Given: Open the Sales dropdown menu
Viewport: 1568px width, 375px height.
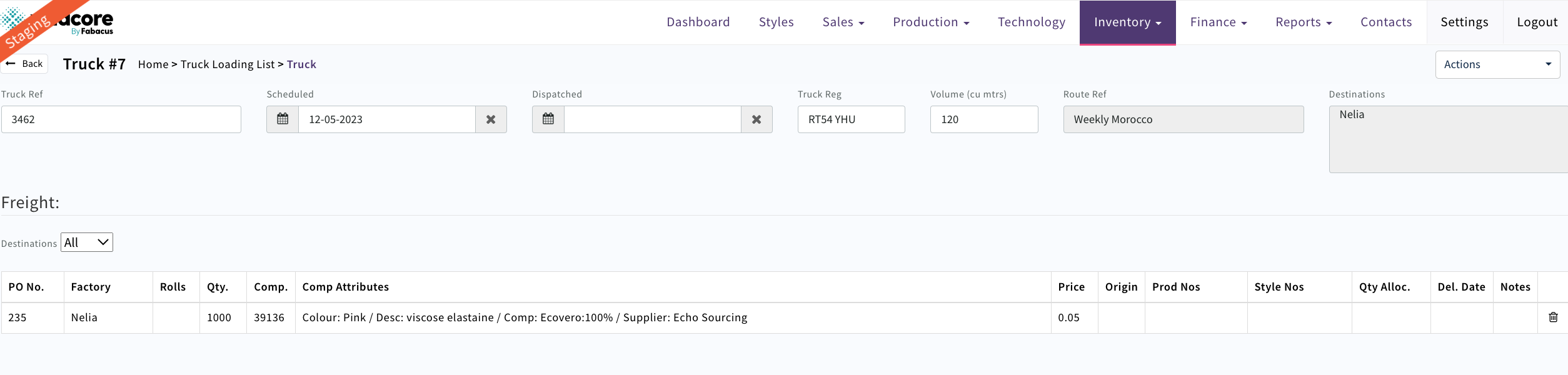Looking at the screenshot, I should tap(843, 22).
